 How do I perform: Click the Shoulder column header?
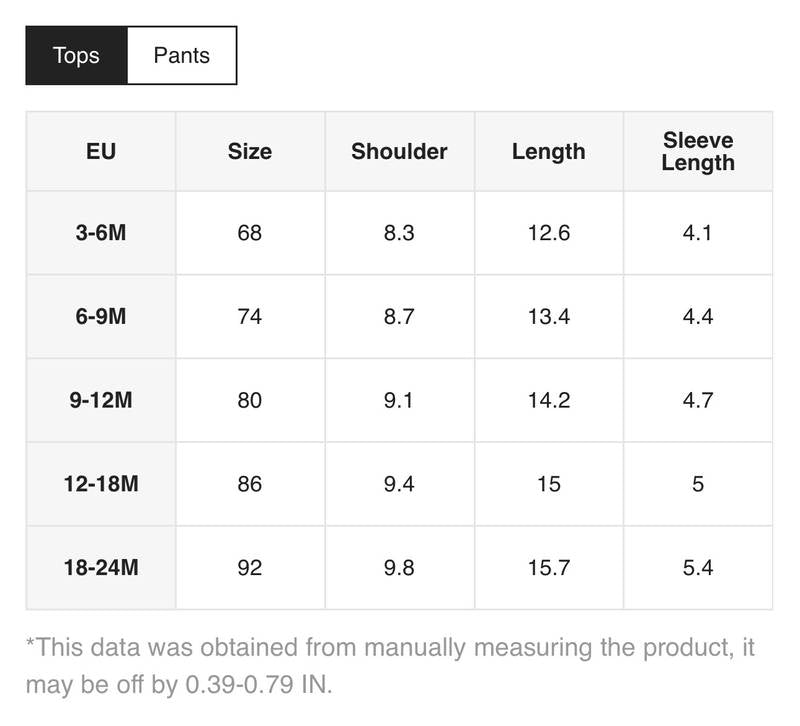[x=399, y=152]
